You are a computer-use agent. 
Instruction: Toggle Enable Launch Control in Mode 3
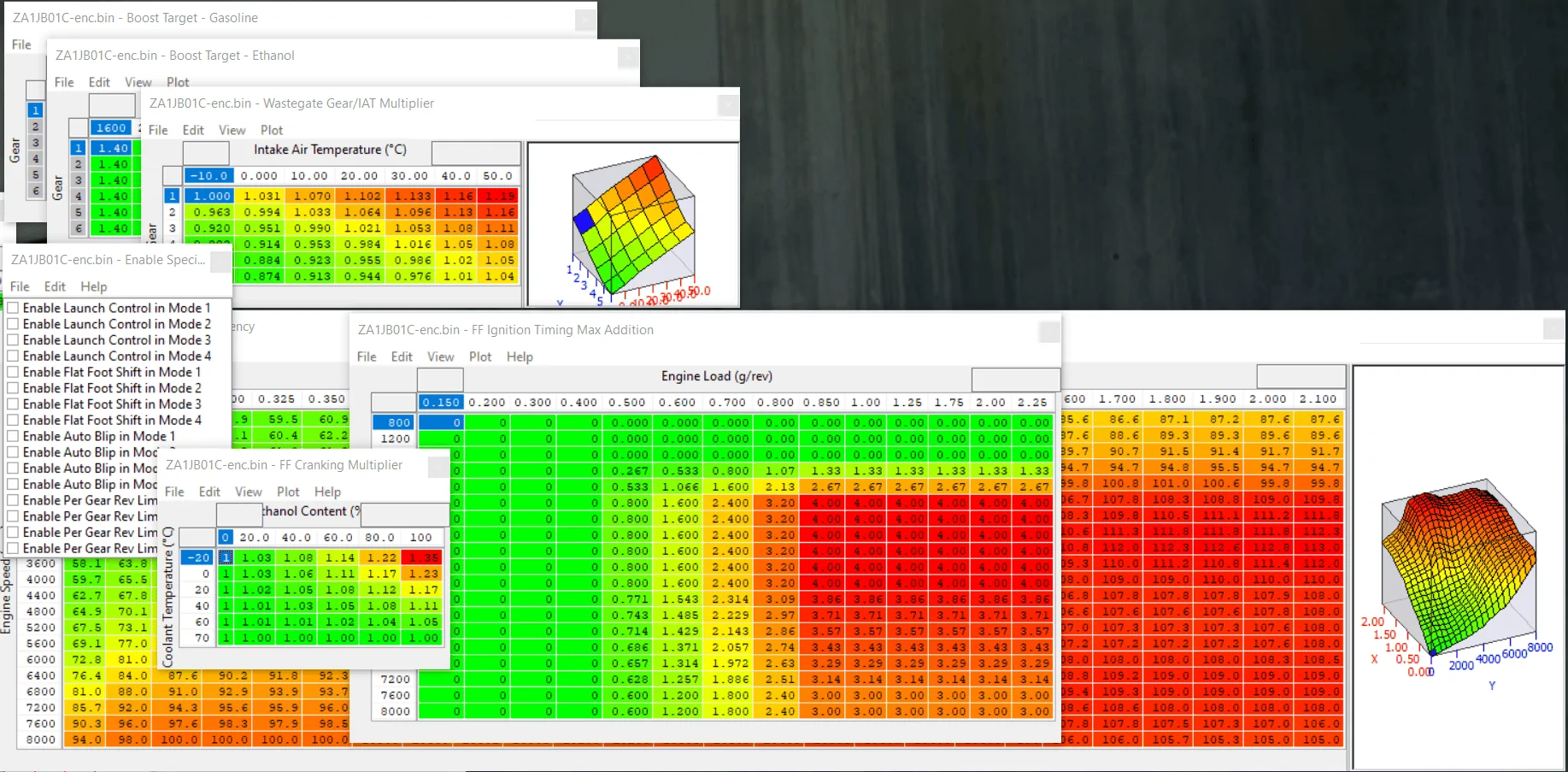point(13,340)
